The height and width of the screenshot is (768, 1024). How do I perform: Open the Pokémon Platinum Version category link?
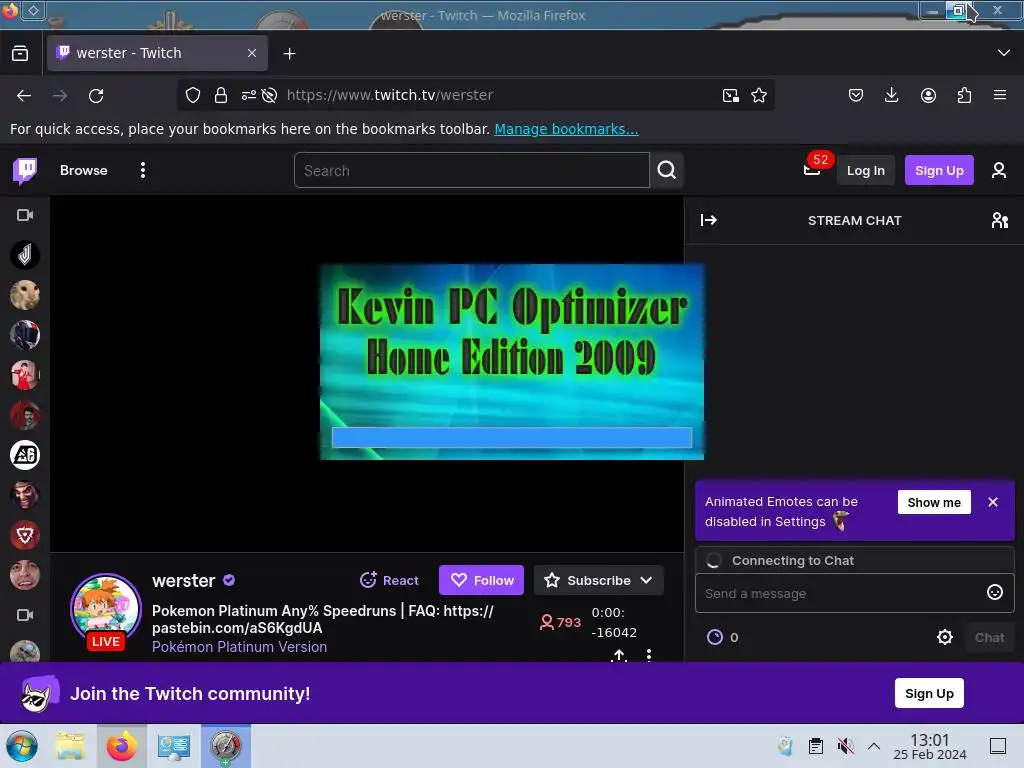(x=240, y=647)
